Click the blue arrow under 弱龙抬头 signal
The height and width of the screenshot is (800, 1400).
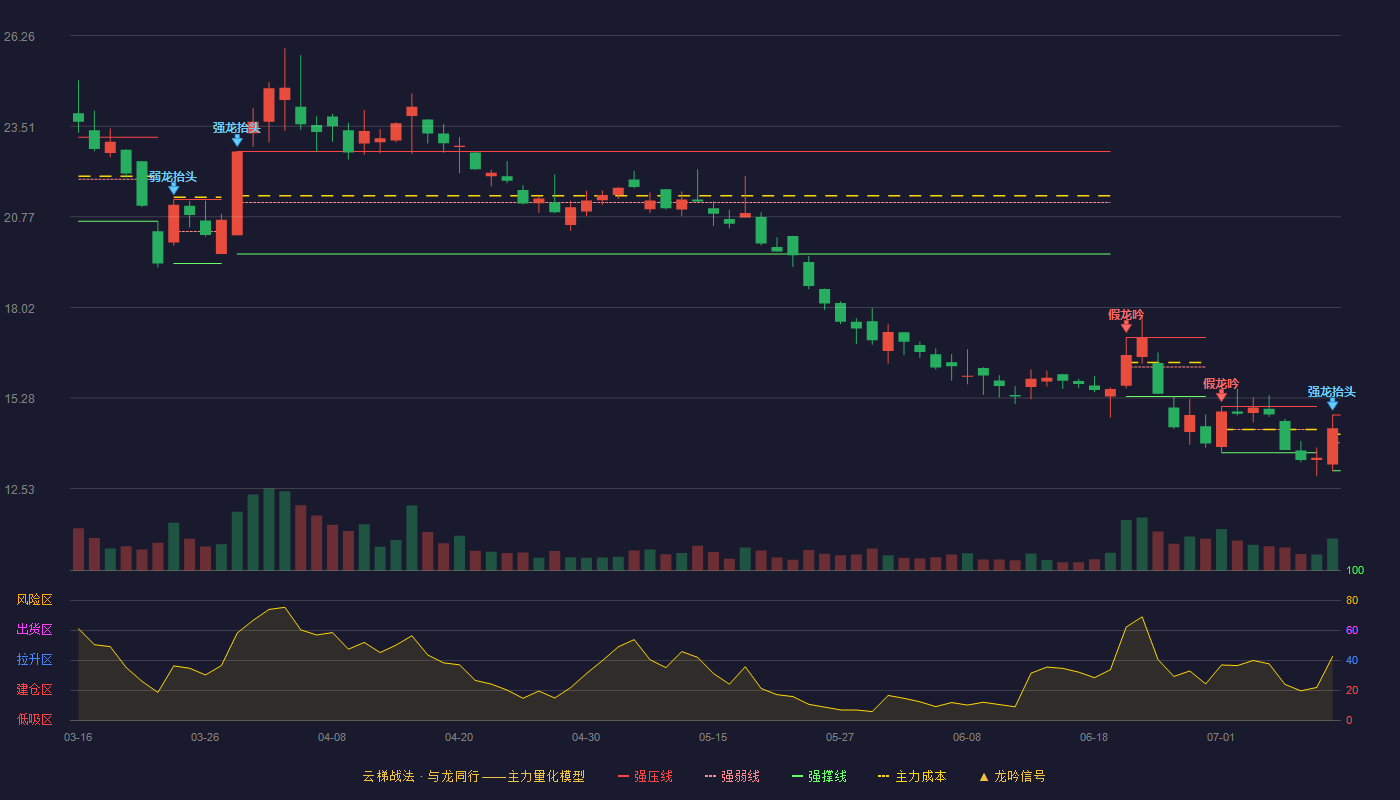point(174,189)
